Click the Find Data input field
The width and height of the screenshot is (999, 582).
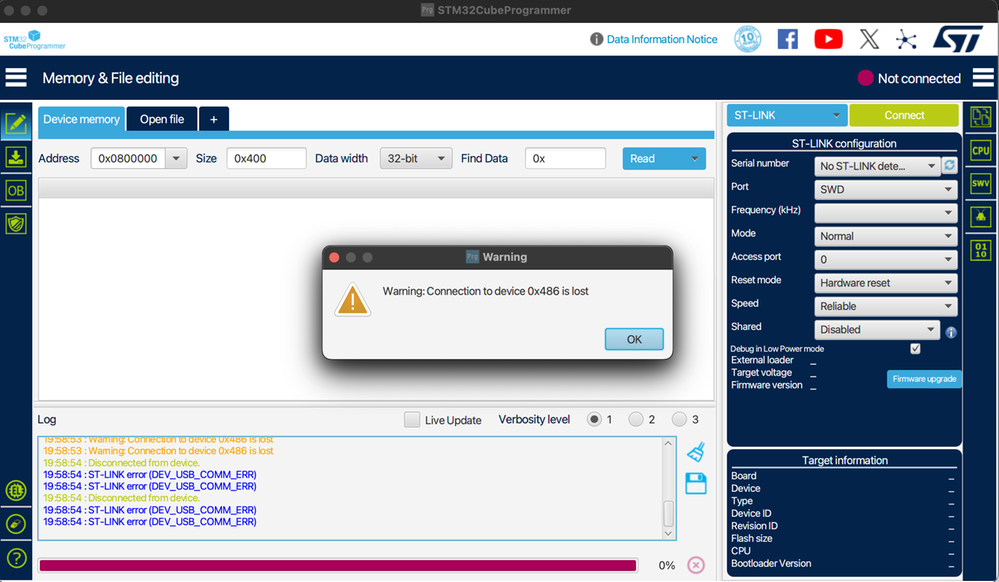click(x=565, y=158)
